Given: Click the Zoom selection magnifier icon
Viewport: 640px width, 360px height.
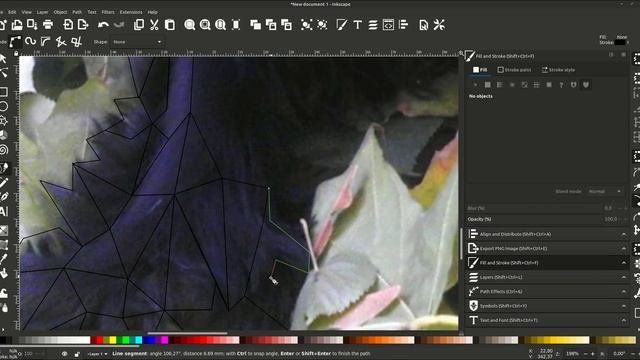Looking at the screenshot, I should [x=189, y=24].
